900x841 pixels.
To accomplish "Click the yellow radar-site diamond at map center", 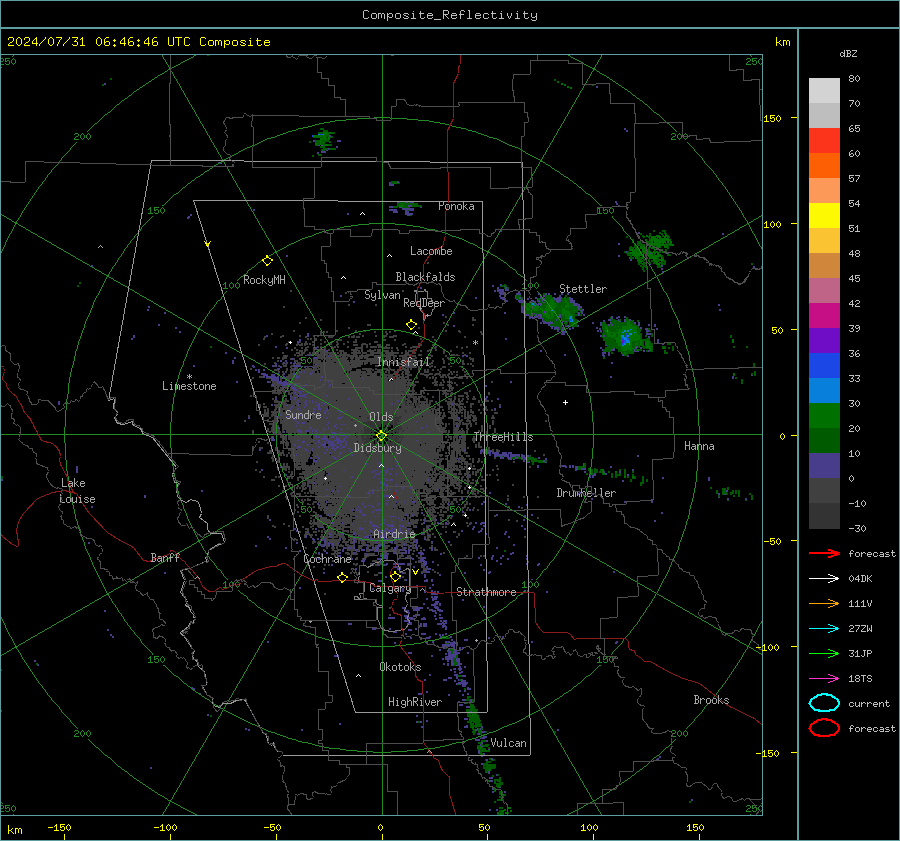I will coord(382,436).
